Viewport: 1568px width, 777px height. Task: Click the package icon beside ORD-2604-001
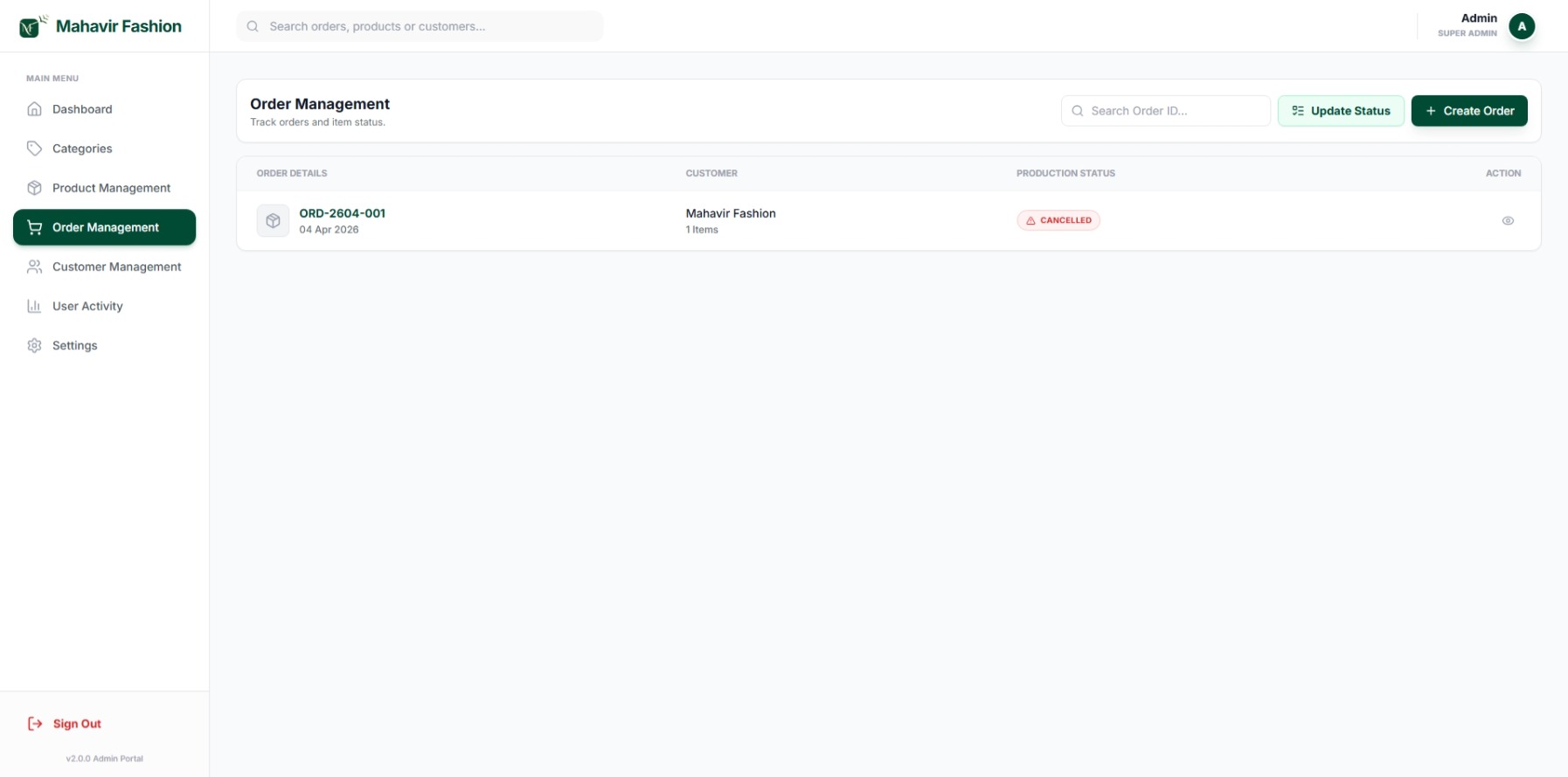(x=273, y=221)
